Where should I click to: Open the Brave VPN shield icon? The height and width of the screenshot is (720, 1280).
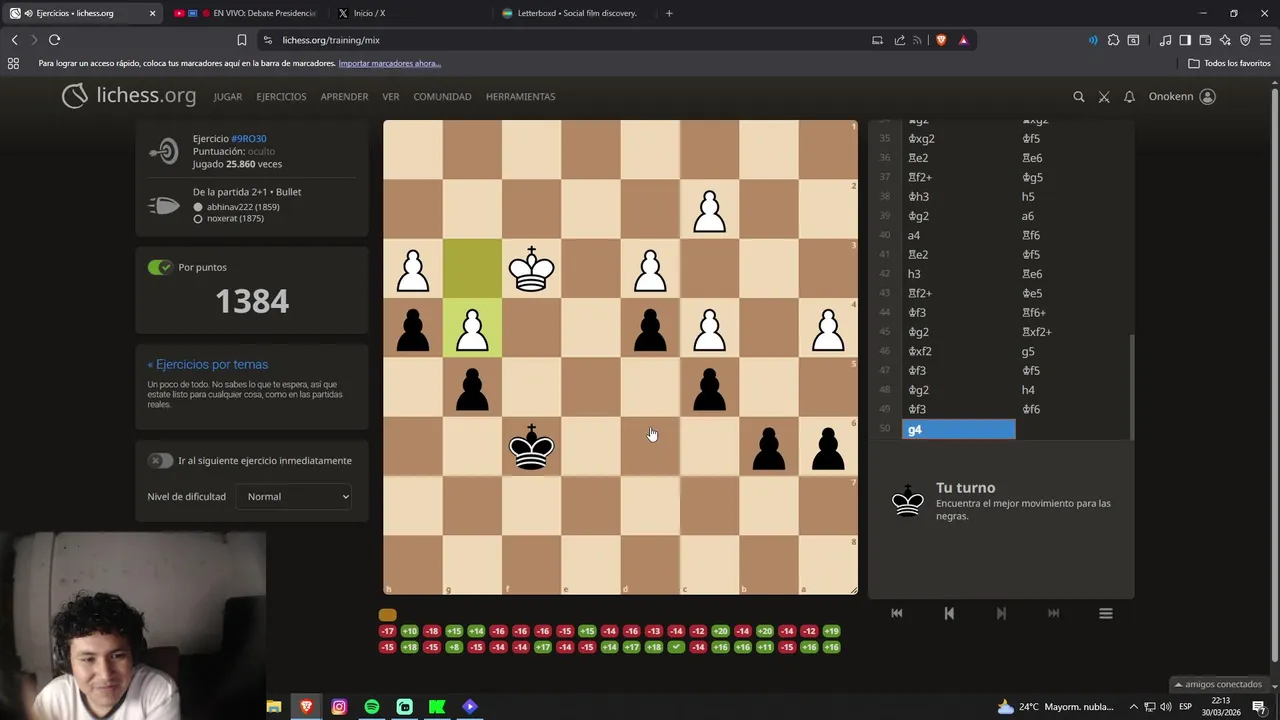click(1245, 40)
